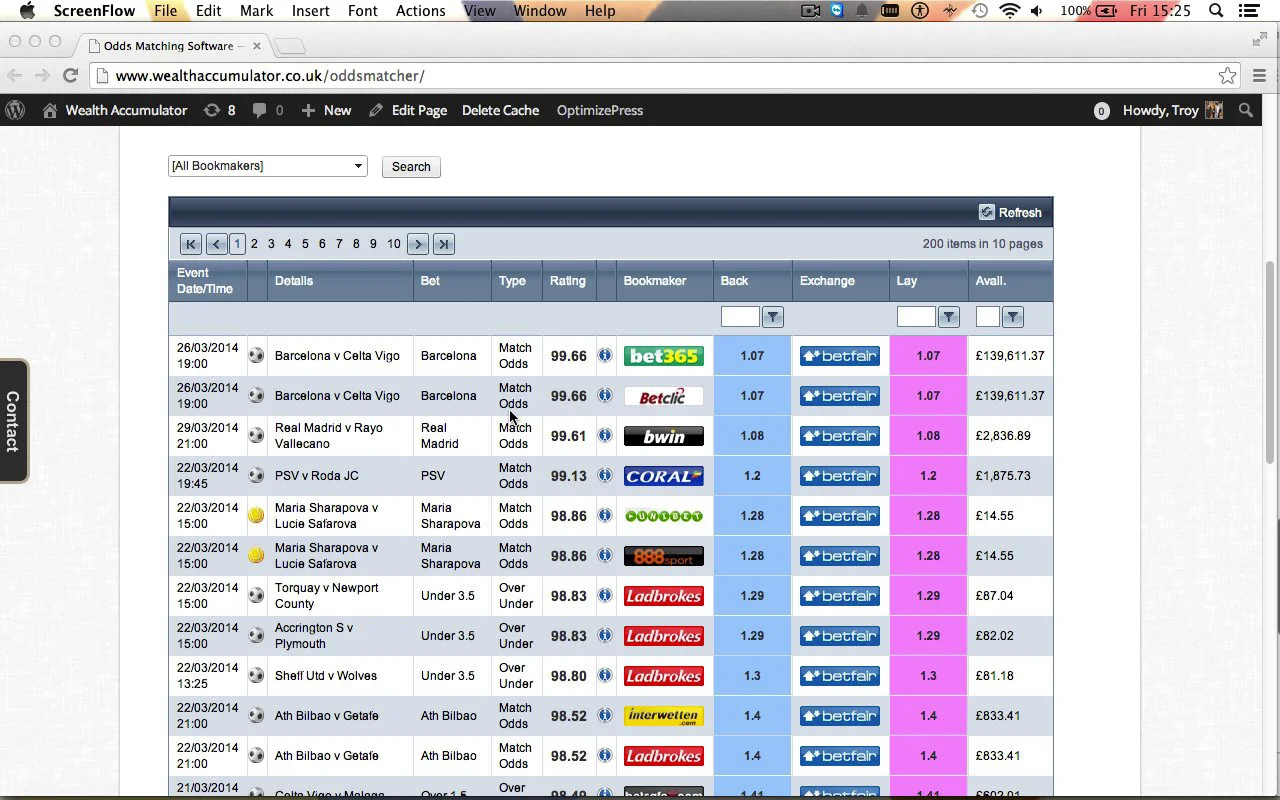This screenshot has height=800, width=1280.
Task: Jump to last page of results
Action: tap(444, 244)
